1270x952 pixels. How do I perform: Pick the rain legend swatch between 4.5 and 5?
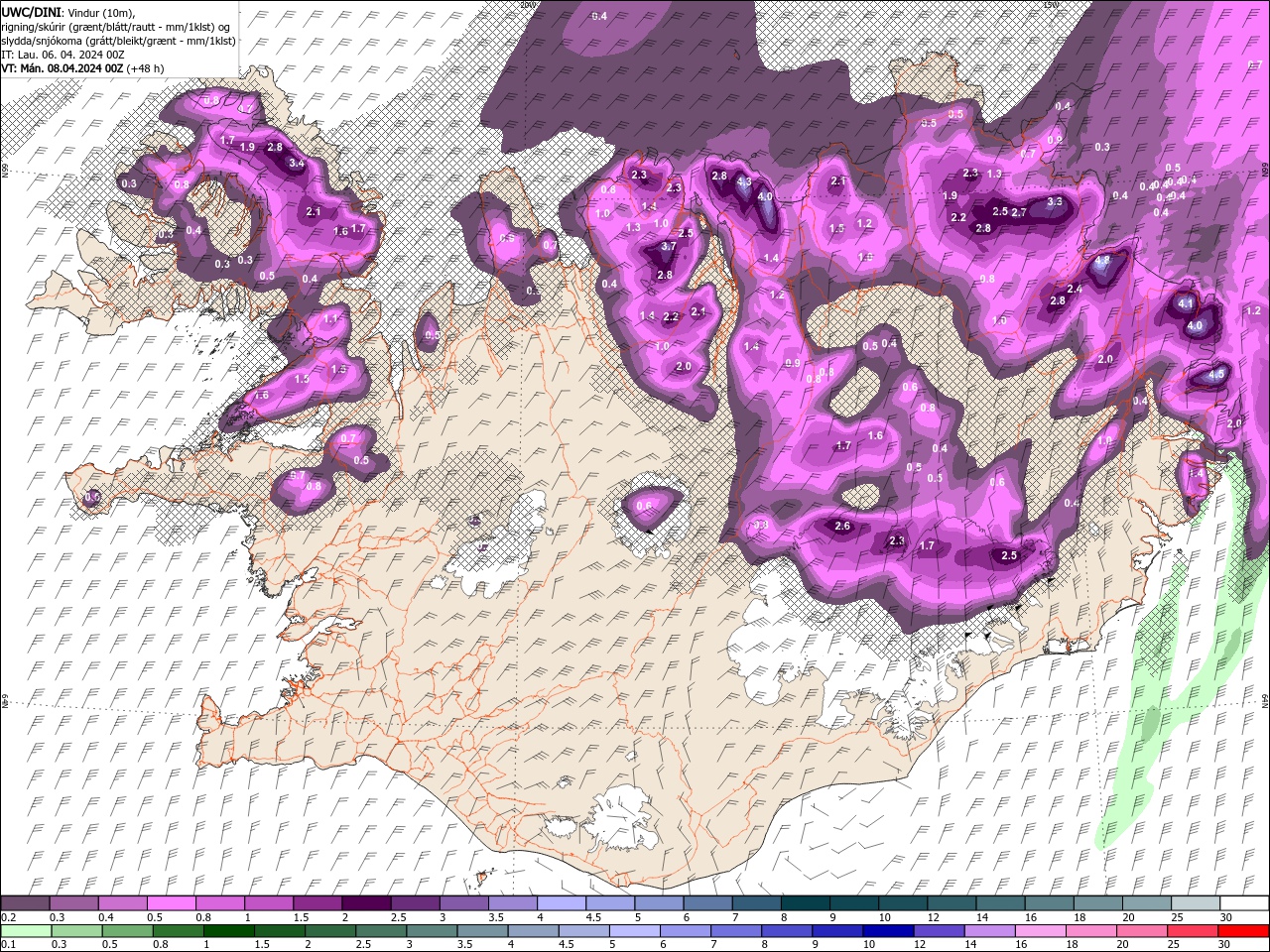pos(584,930)
